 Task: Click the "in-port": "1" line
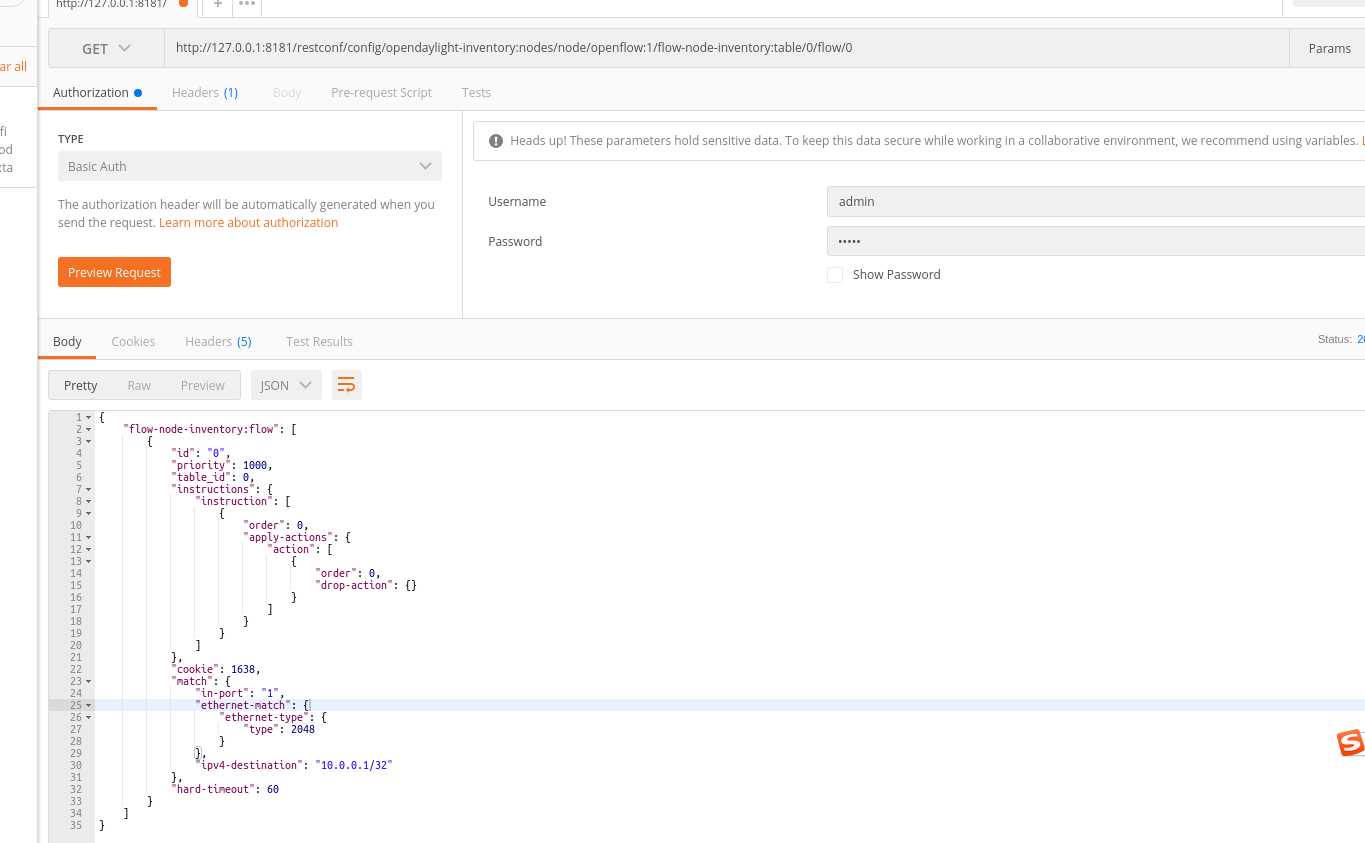[x=240, y=693]
